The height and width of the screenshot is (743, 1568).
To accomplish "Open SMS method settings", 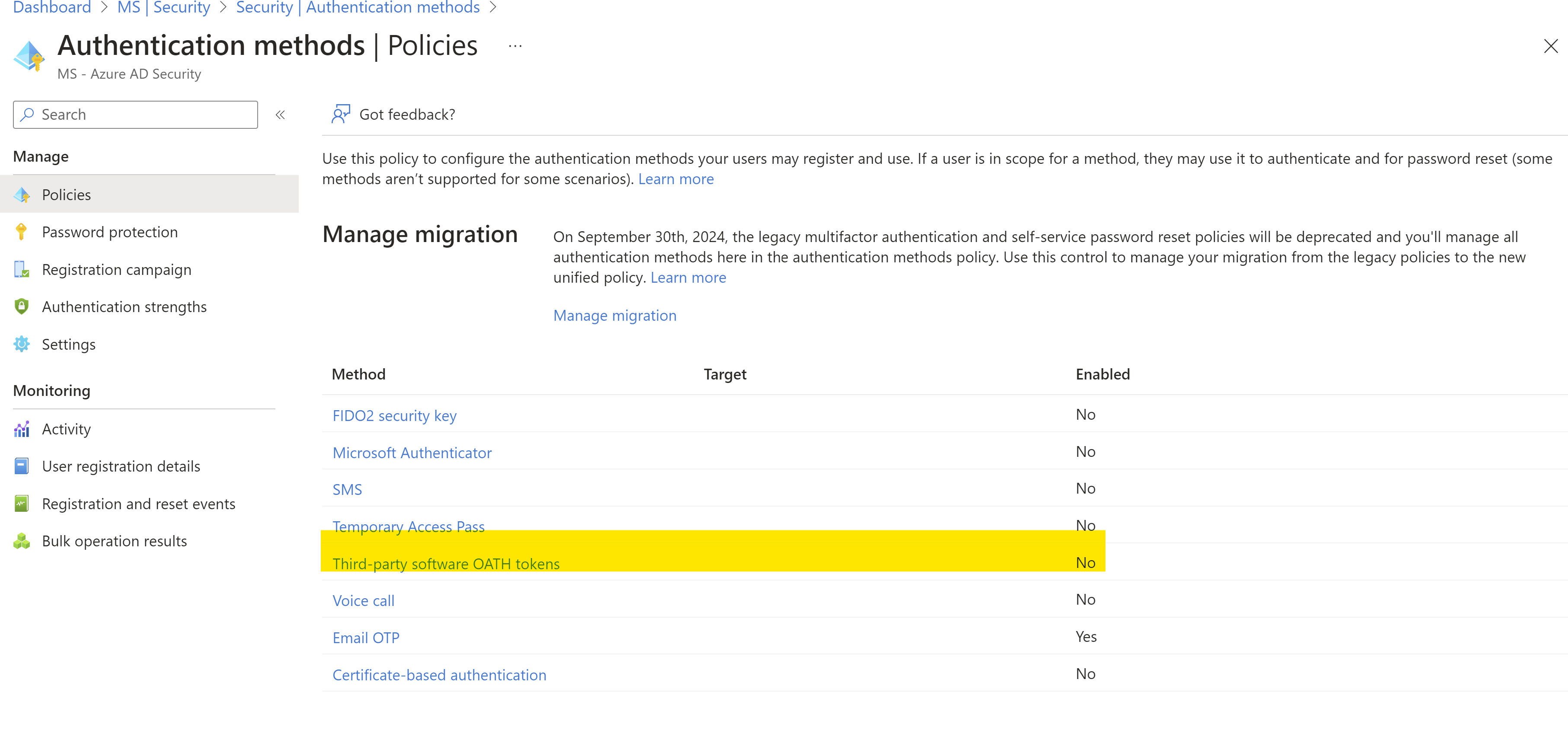I will pyautogui.click(x=347, y=489).
